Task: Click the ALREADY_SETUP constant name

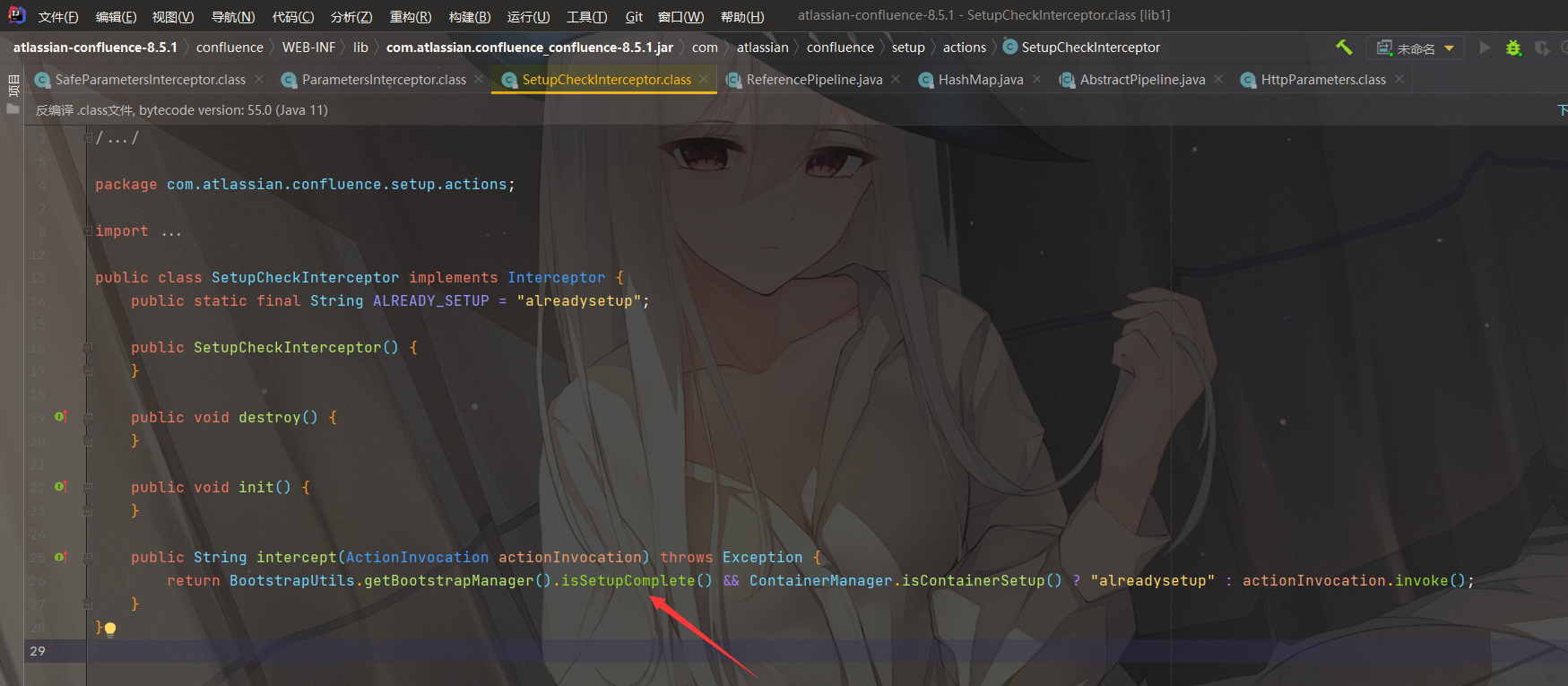Action: point(431,300)
